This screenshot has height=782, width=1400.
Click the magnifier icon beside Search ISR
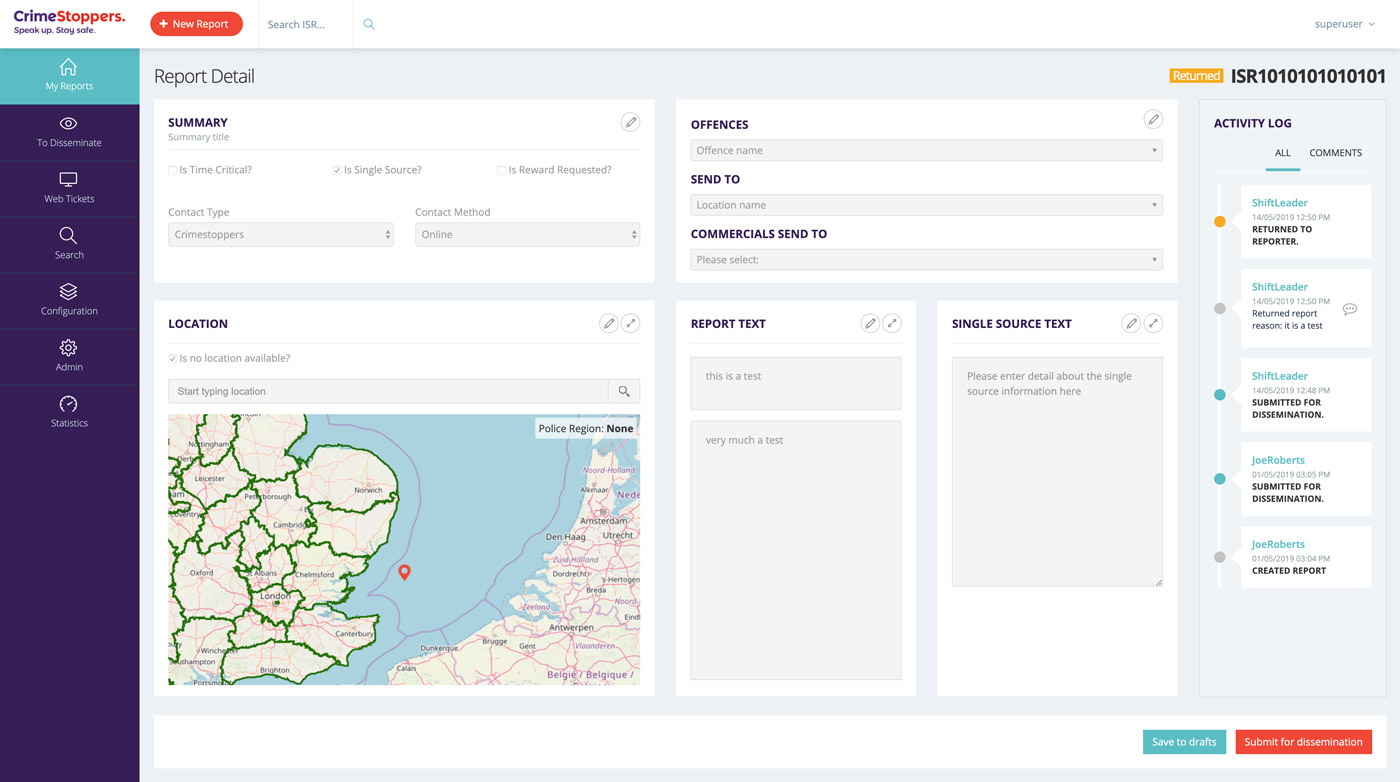[x=369, y=24]
